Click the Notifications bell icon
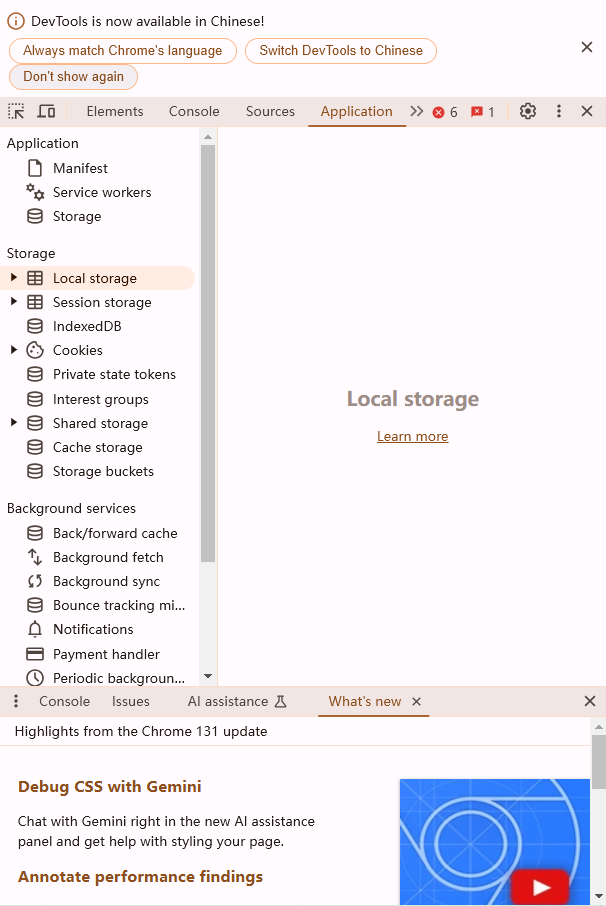 [x=35, y=629]
